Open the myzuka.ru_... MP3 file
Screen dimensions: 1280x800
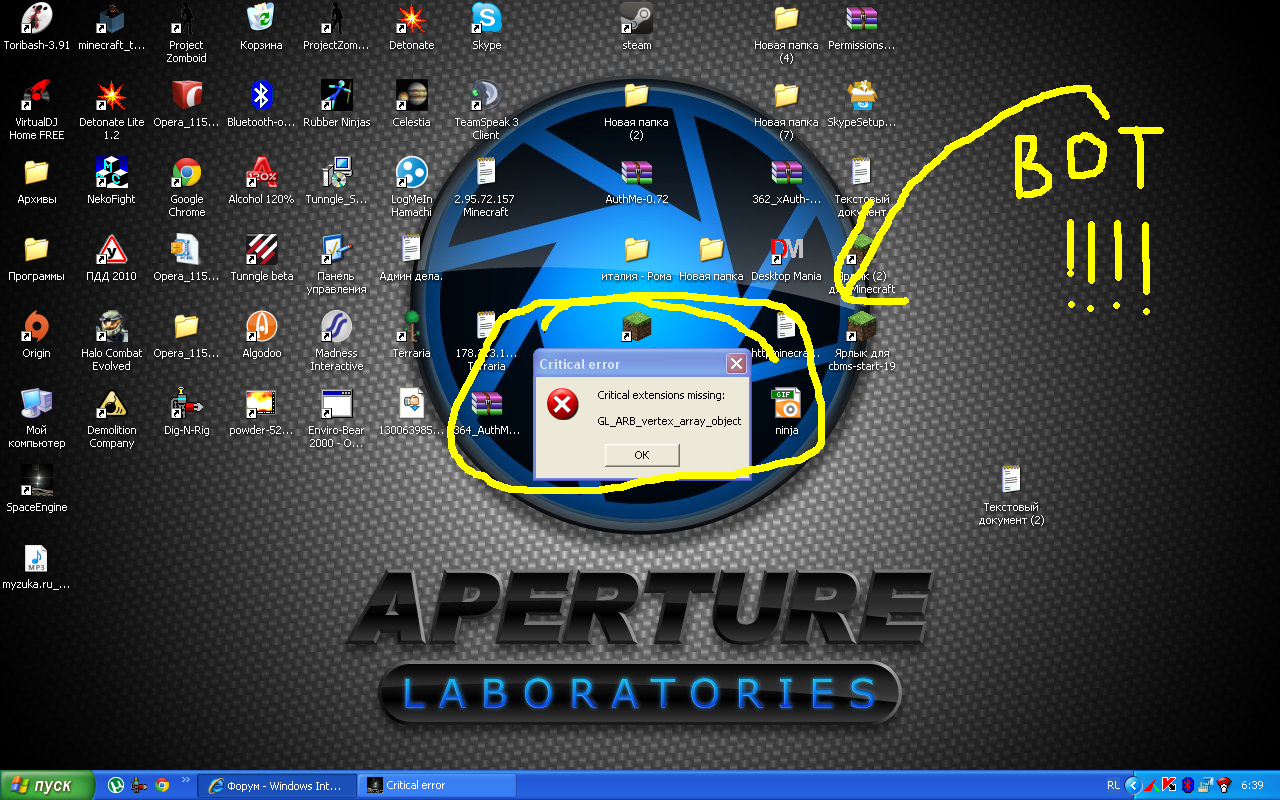(37, 566)
